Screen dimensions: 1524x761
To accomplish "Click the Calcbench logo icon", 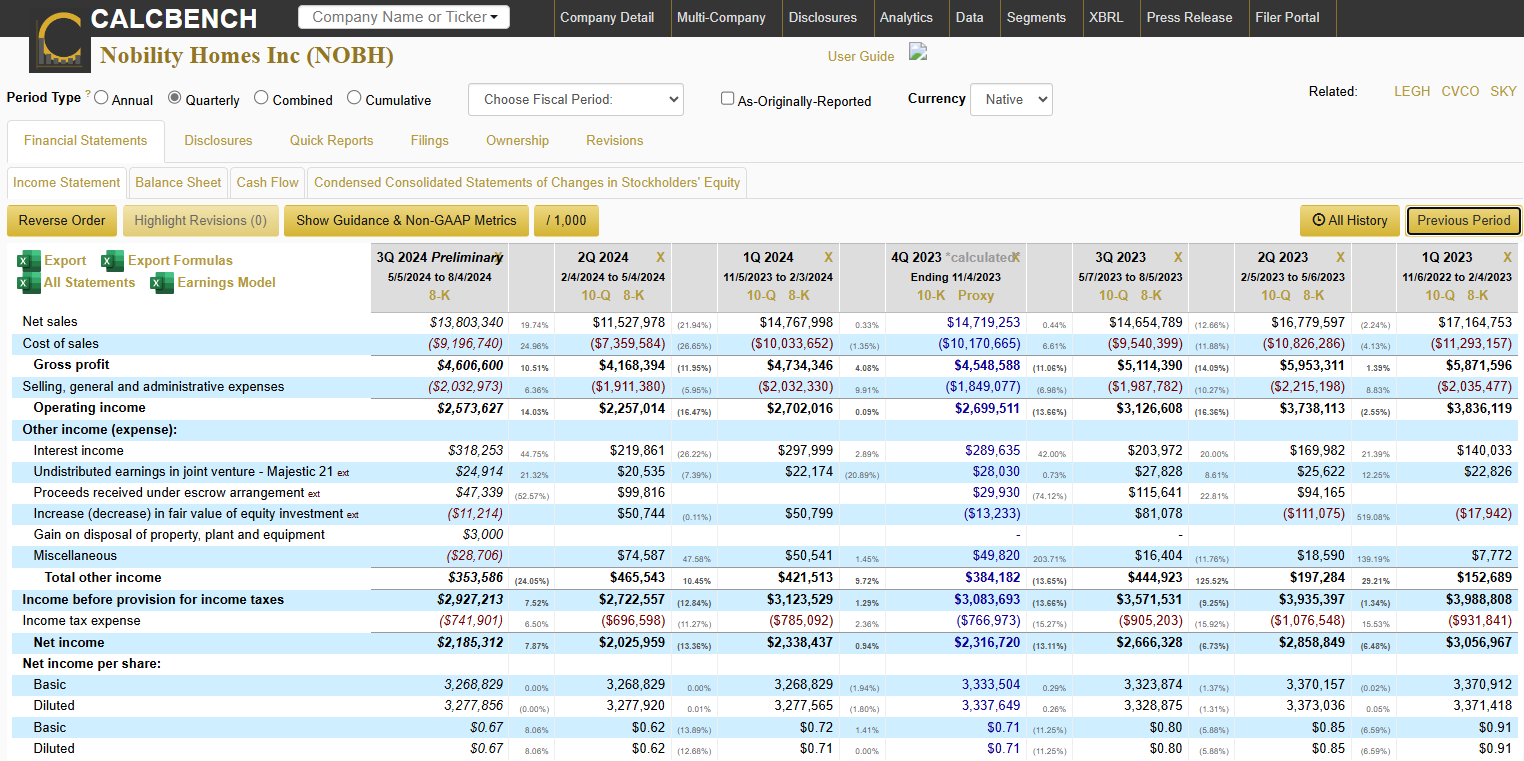I will 59,42.
